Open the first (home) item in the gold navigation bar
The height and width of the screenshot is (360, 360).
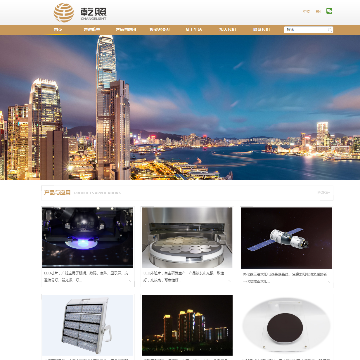pos(58,30)
